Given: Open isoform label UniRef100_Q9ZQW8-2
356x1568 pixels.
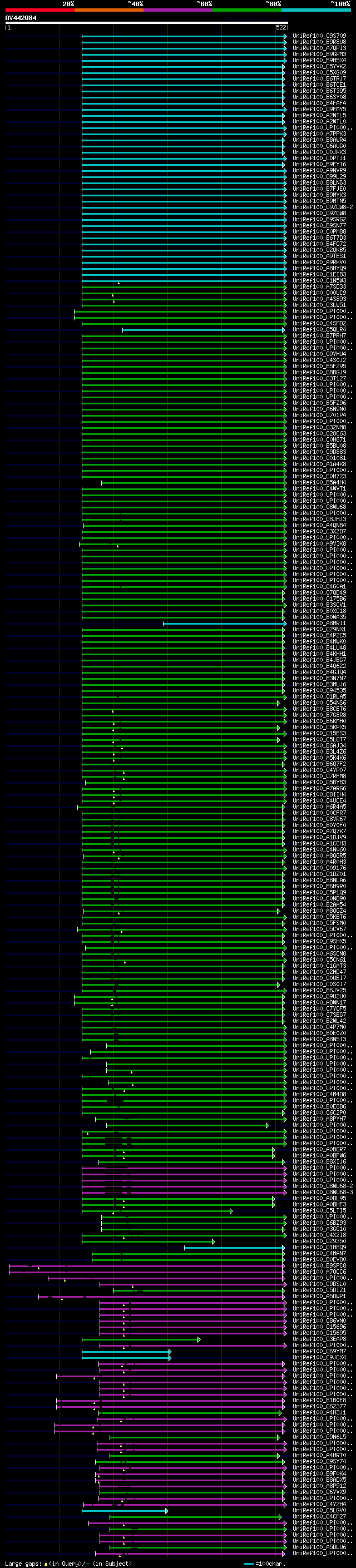Looking at the screenshot, I should tap(323, 207).
